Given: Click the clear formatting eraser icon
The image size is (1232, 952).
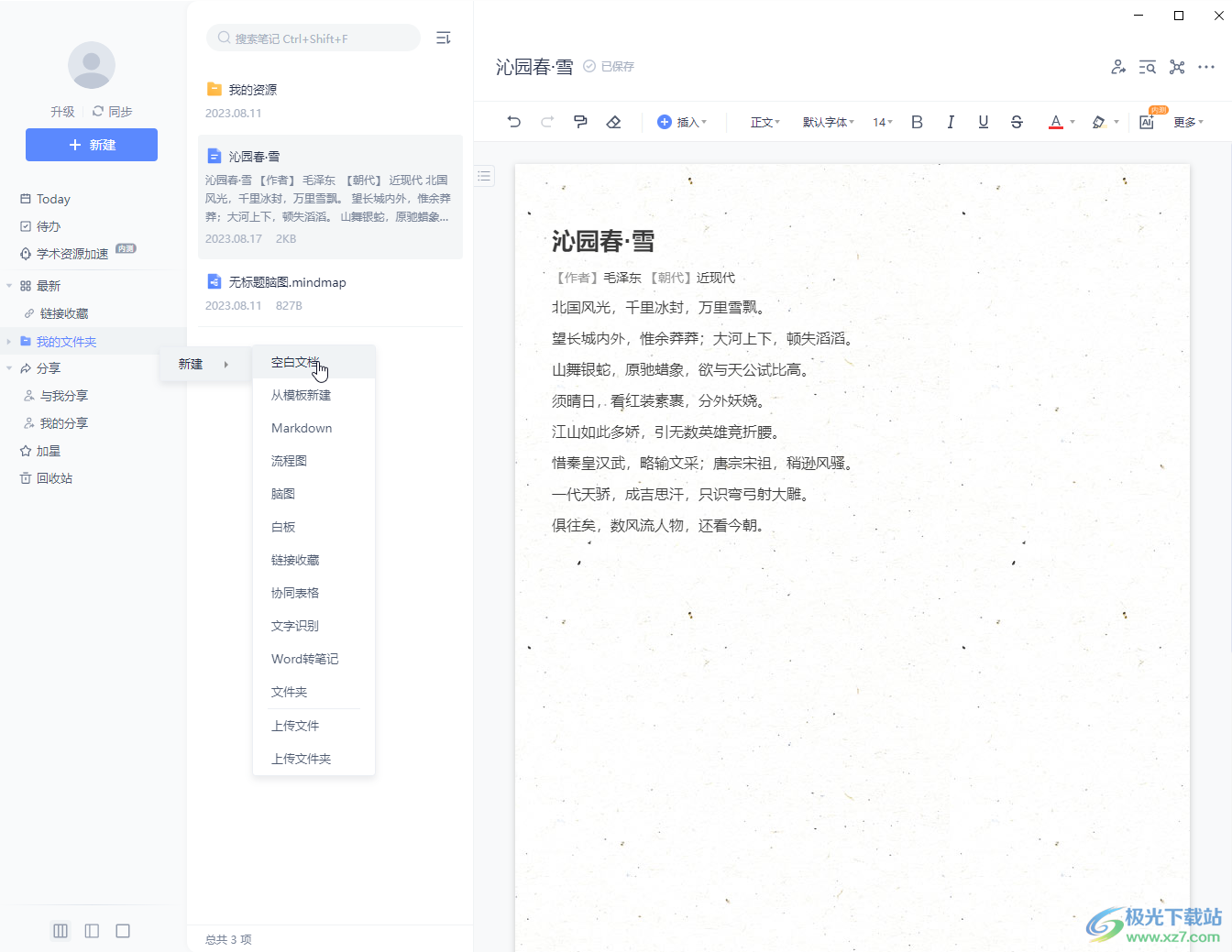Looking at the screenshot, I should pos(614,122).
